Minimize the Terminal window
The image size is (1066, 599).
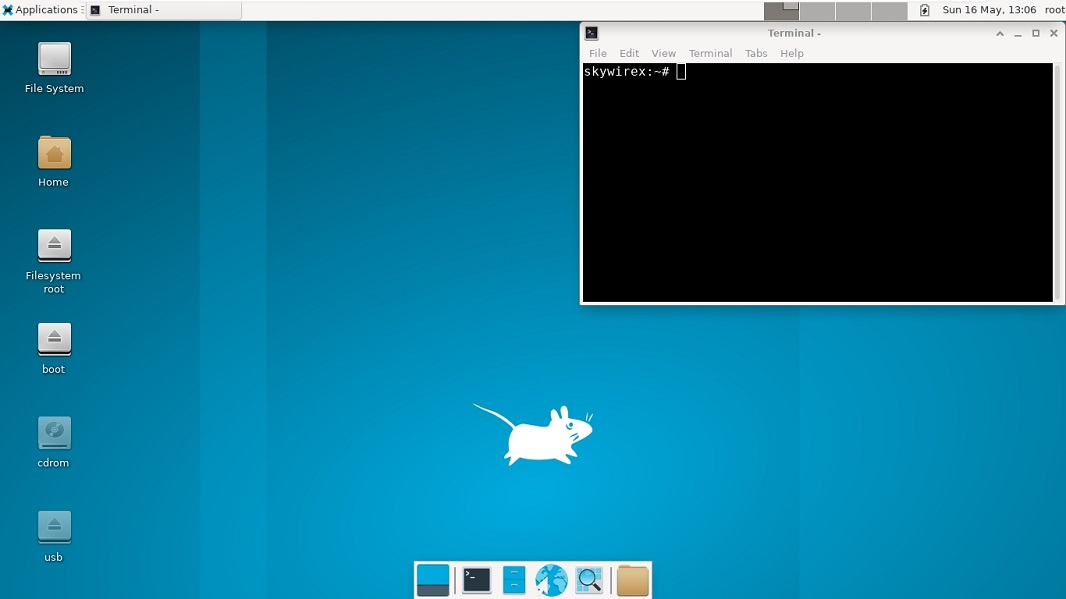(x=1018, y=33)
